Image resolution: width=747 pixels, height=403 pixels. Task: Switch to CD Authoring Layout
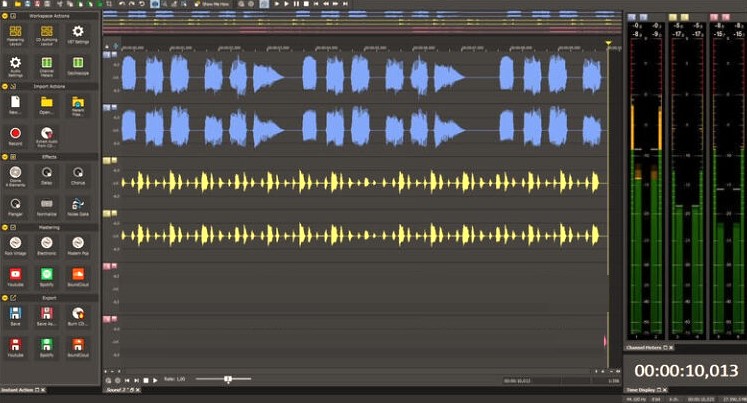[47, 35]
